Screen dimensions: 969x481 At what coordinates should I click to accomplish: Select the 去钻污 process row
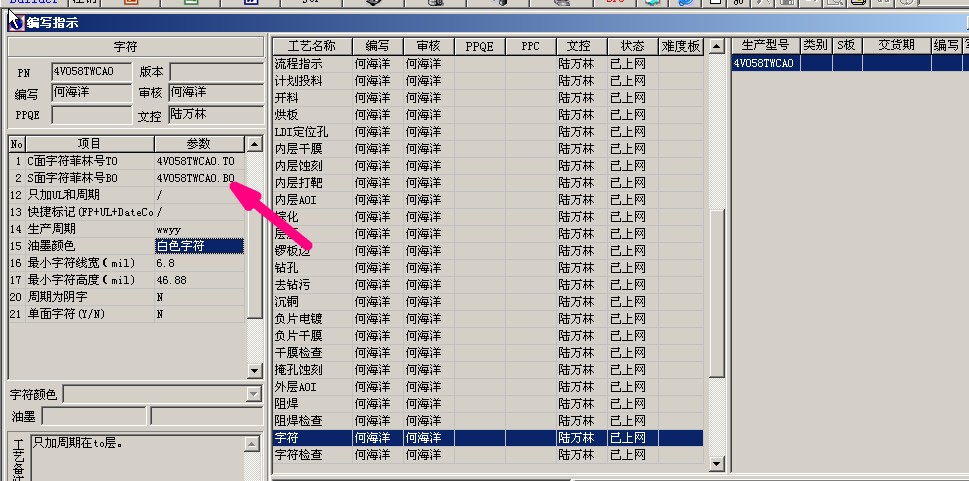tap(488, 285)
